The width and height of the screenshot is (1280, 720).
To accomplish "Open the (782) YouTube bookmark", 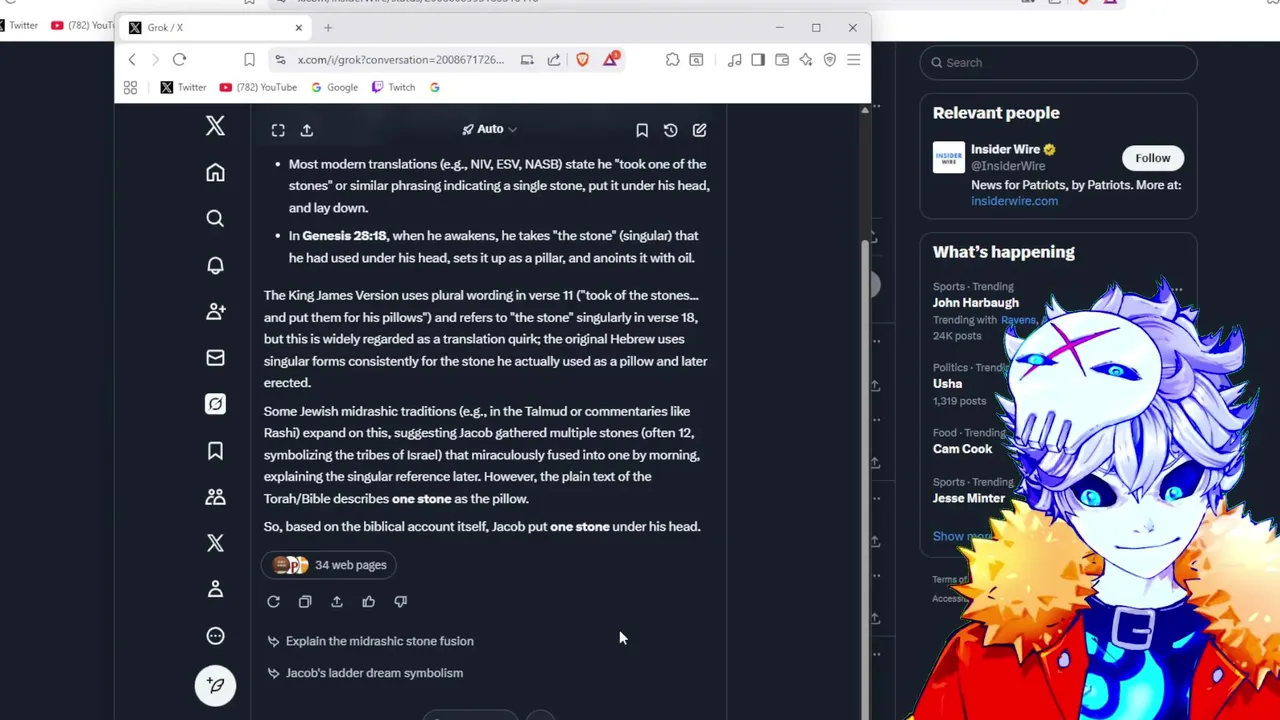I will 258,87.
